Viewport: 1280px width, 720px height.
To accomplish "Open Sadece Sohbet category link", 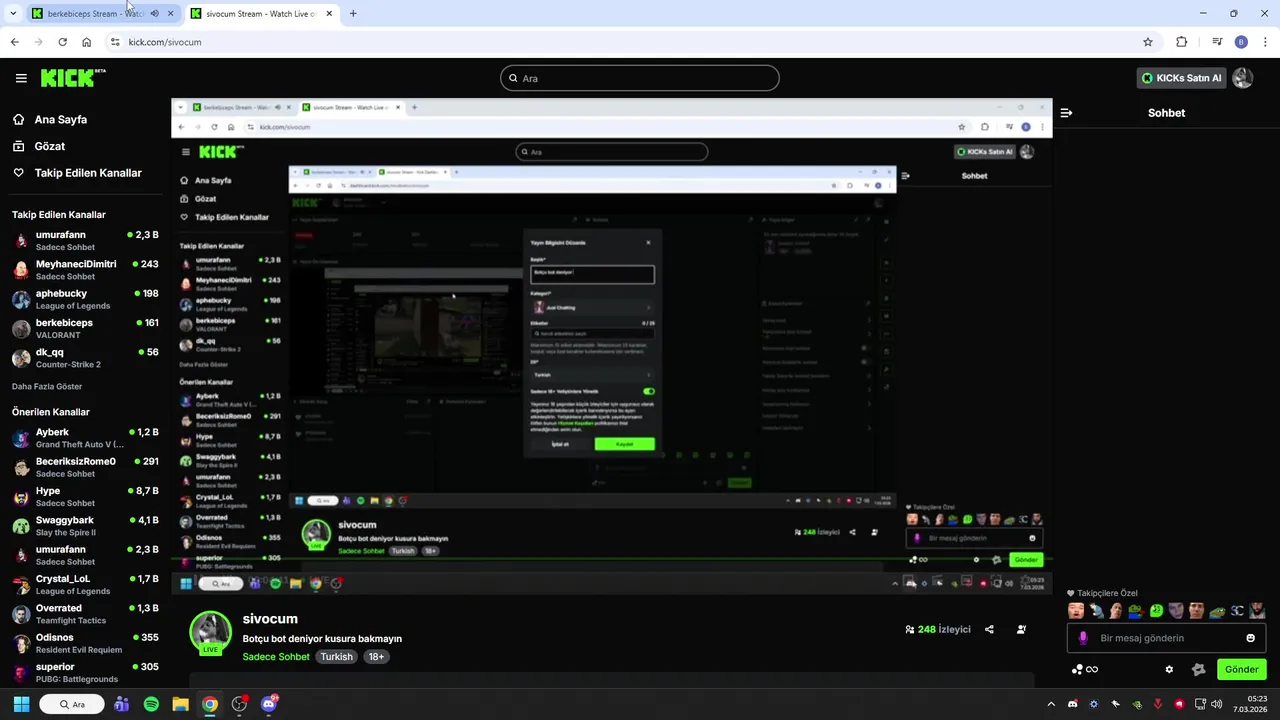I will 276,657.
